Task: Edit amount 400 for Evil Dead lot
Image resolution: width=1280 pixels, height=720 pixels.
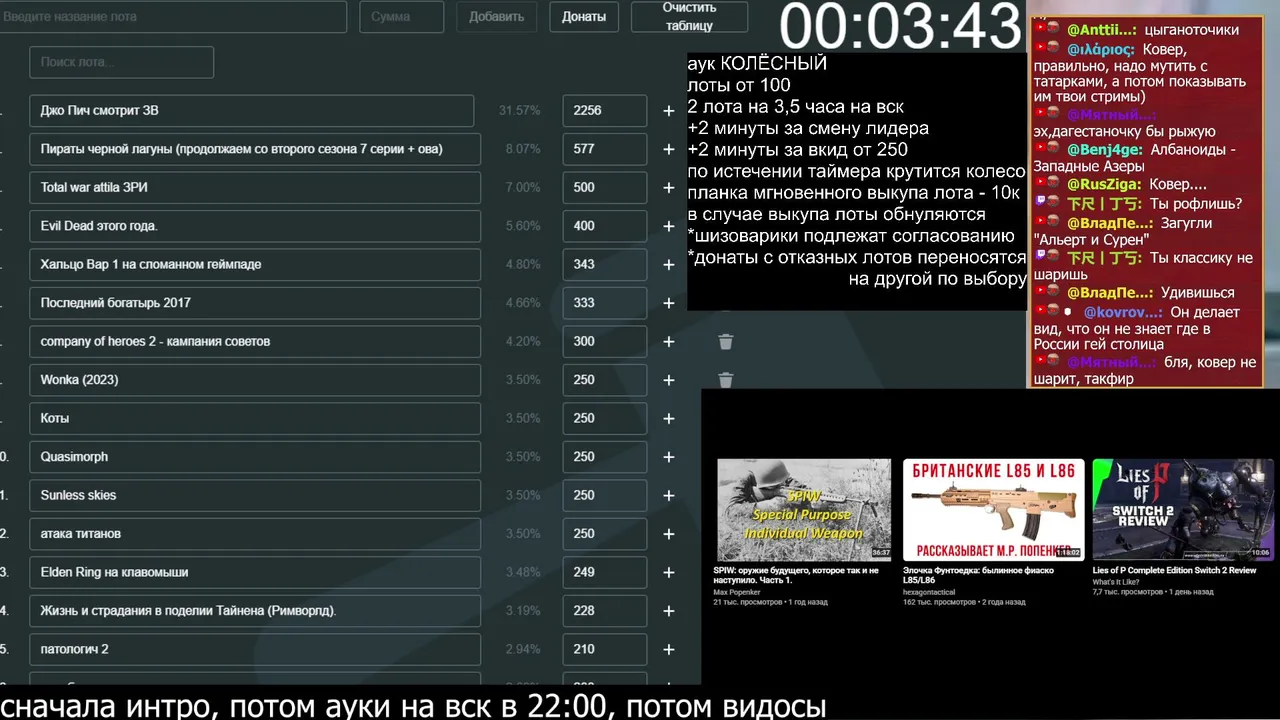Action: tap(604, 226)
